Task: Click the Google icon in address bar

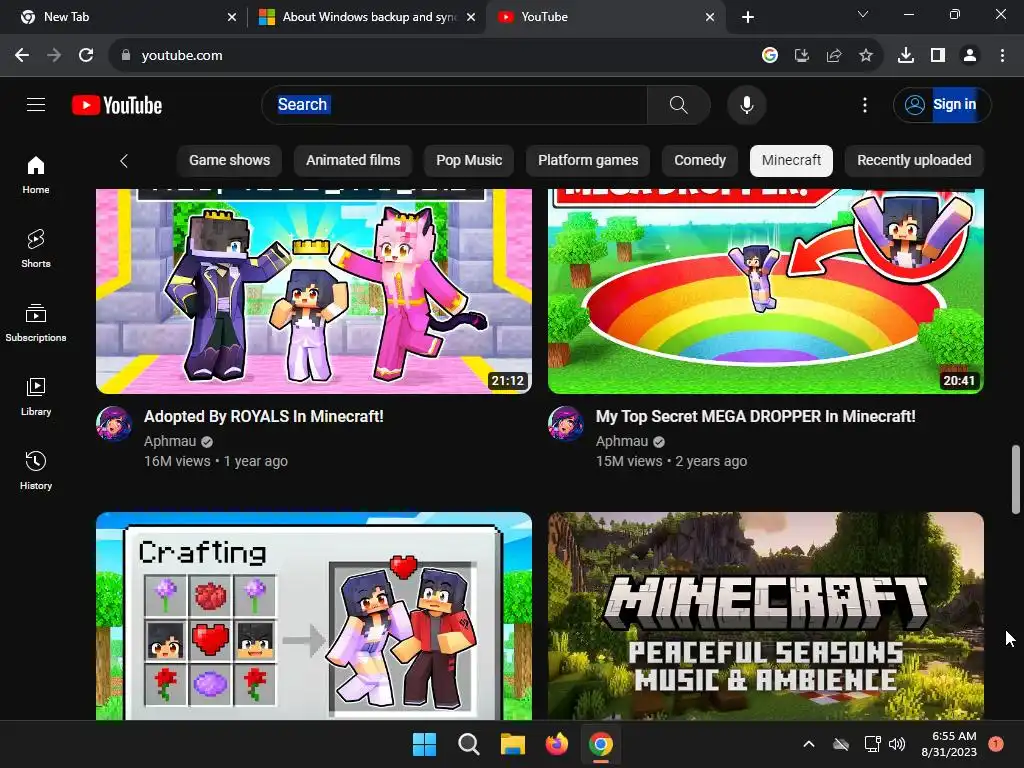Action: [x=770, y=56]
